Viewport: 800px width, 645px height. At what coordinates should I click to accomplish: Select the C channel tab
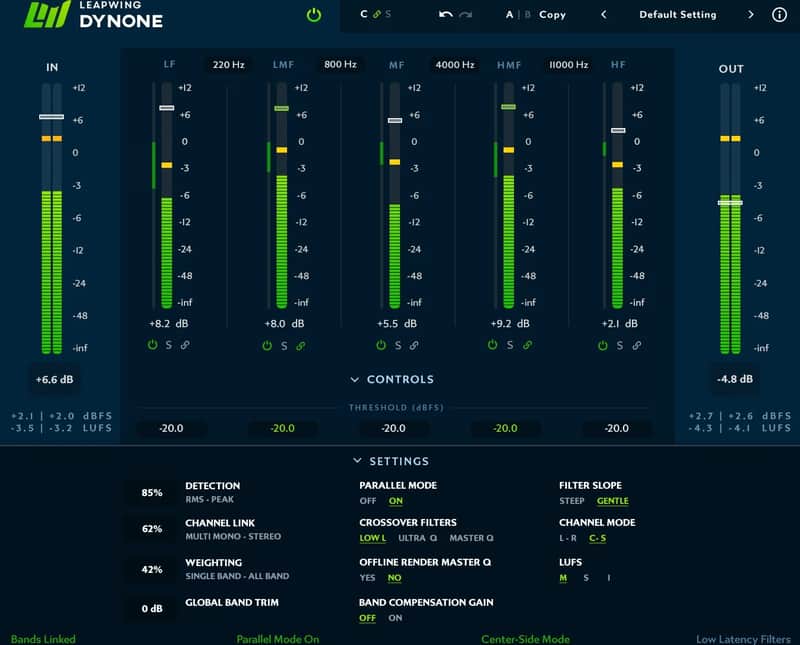(363, 14)
